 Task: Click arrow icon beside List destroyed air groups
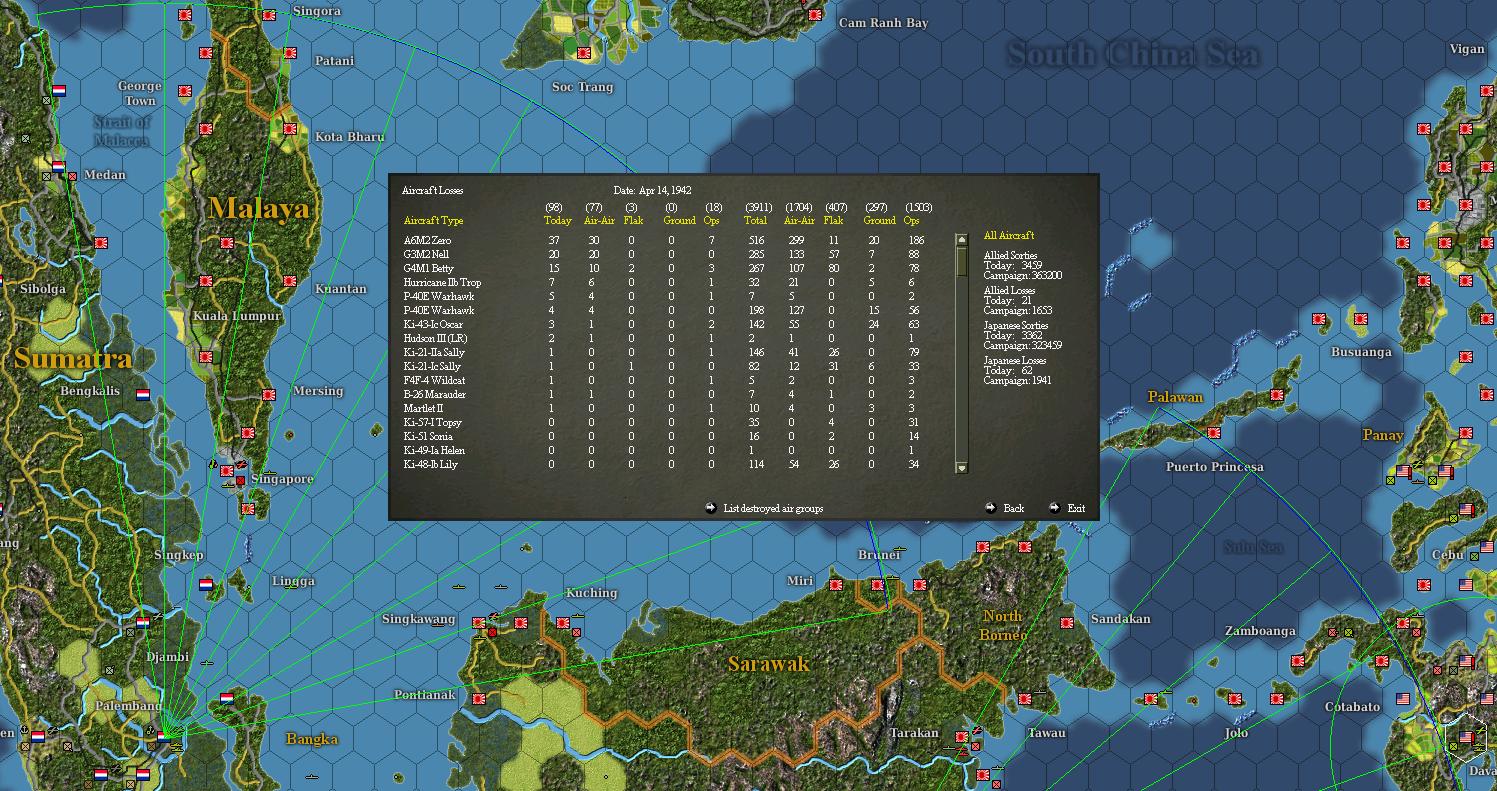[710, 508]
